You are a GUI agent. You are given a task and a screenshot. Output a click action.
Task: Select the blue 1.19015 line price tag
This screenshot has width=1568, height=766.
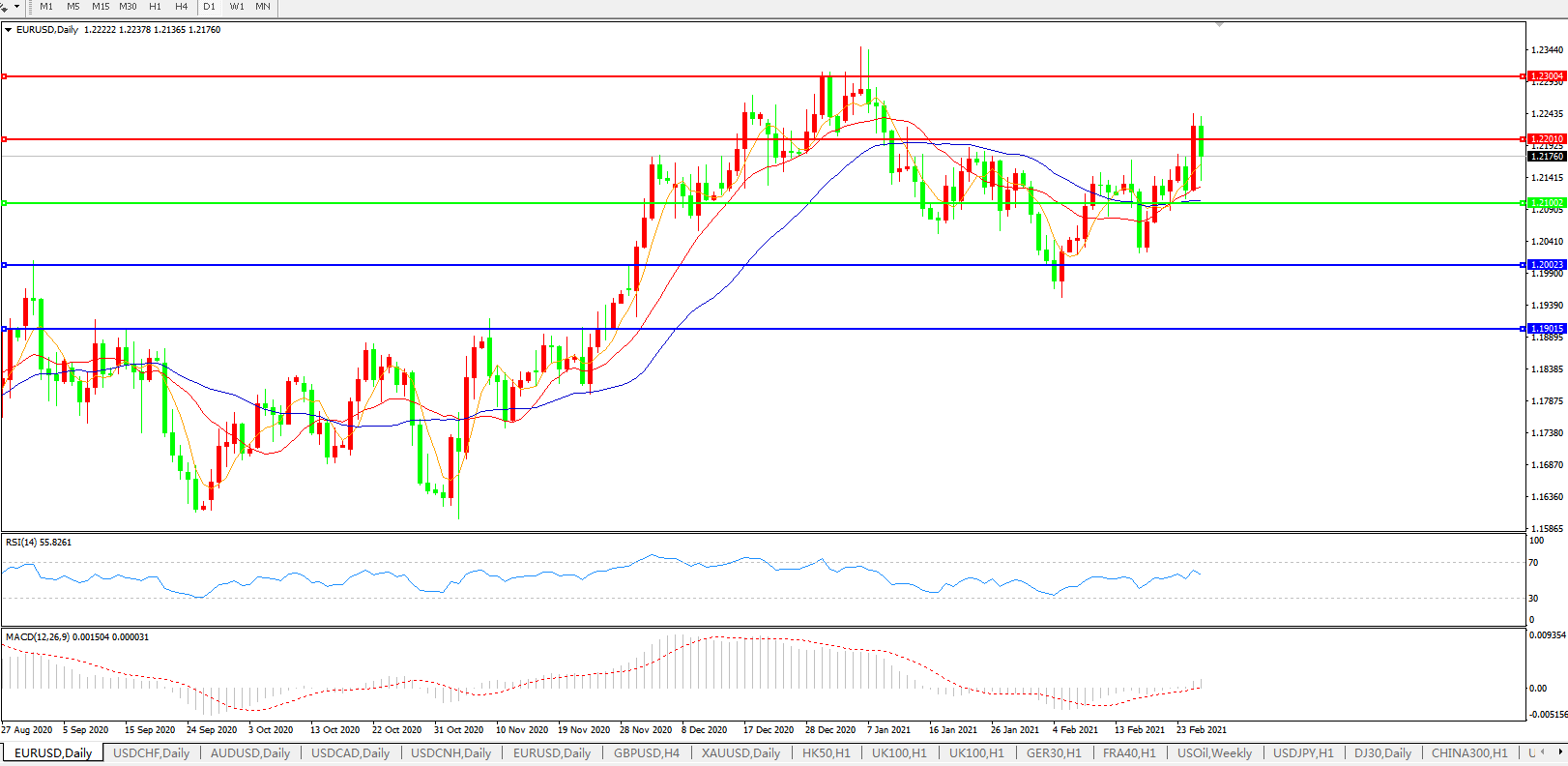[x=1546, y=329]
